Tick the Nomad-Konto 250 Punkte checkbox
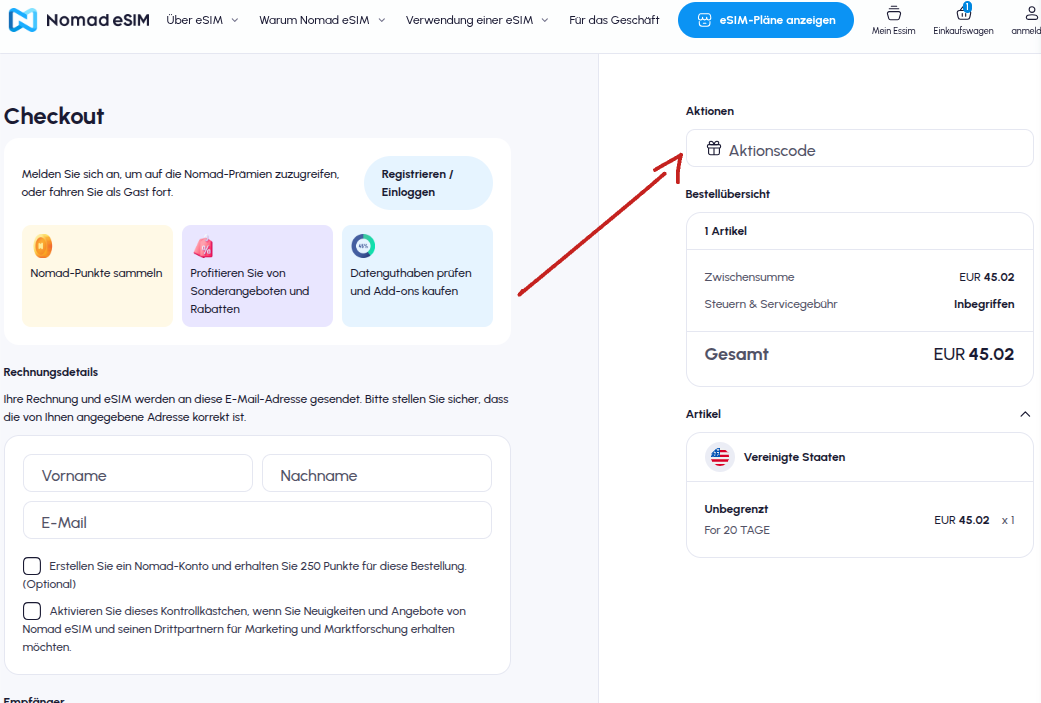This screenshot has height=703, width=1041. (x=32, y=566)
